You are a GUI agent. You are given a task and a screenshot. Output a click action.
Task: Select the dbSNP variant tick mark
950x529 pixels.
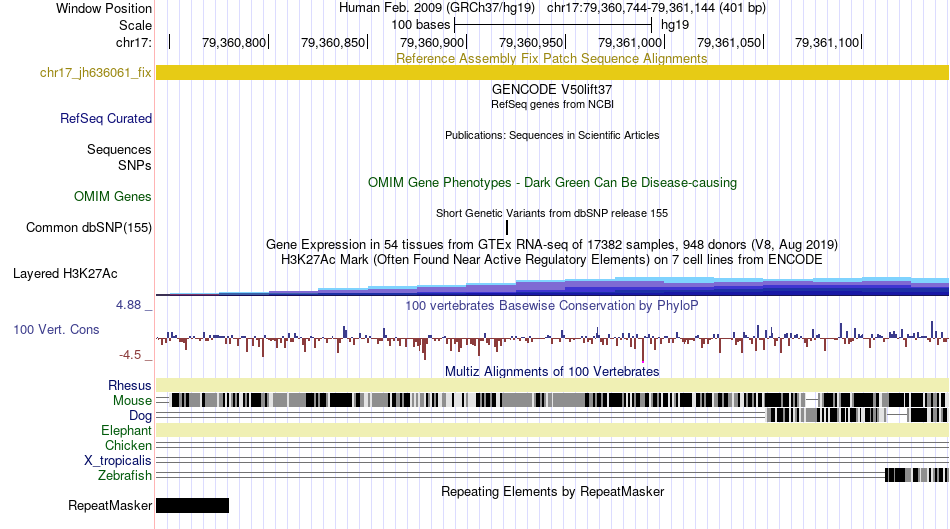click(x=507, y=228)
